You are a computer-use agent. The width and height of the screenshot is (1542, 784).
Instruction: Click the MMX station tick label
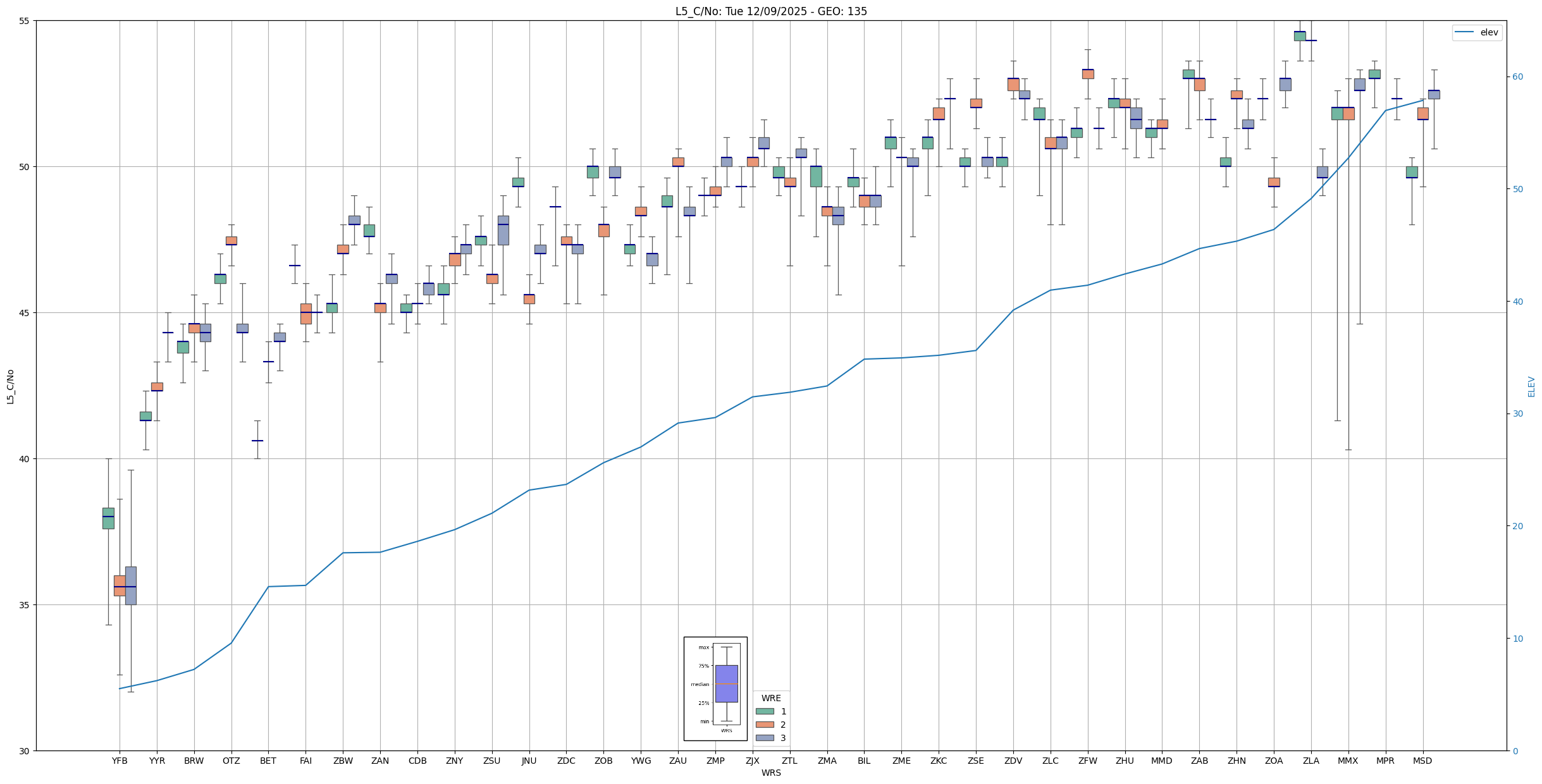[x=1348, y=761]
